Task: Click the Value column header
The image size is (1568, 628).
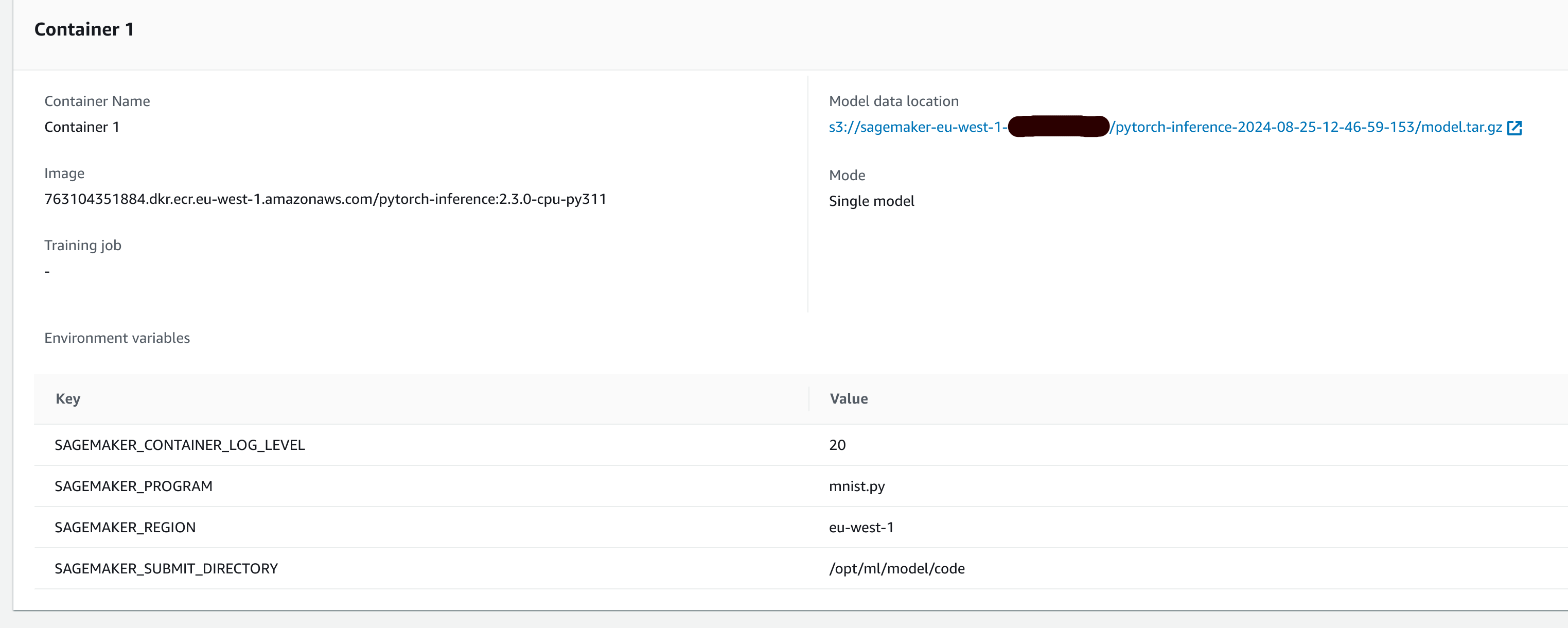Action: 849,399
